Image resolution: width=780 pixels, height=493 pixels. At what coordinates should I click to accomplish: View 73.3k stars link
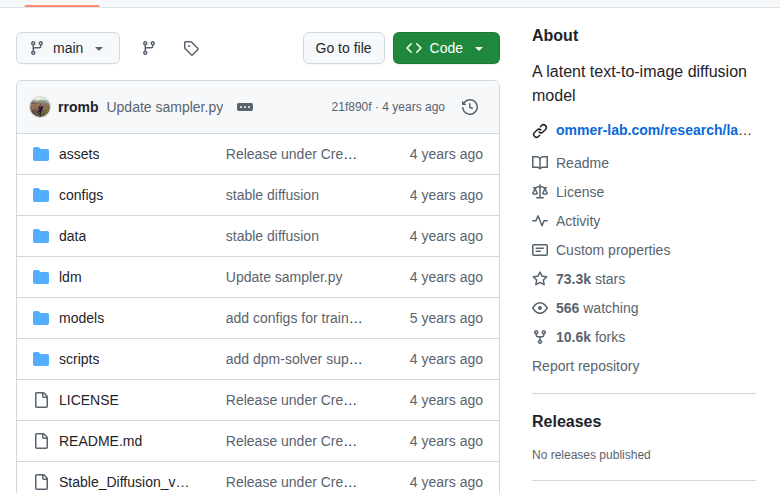point(590,279)
